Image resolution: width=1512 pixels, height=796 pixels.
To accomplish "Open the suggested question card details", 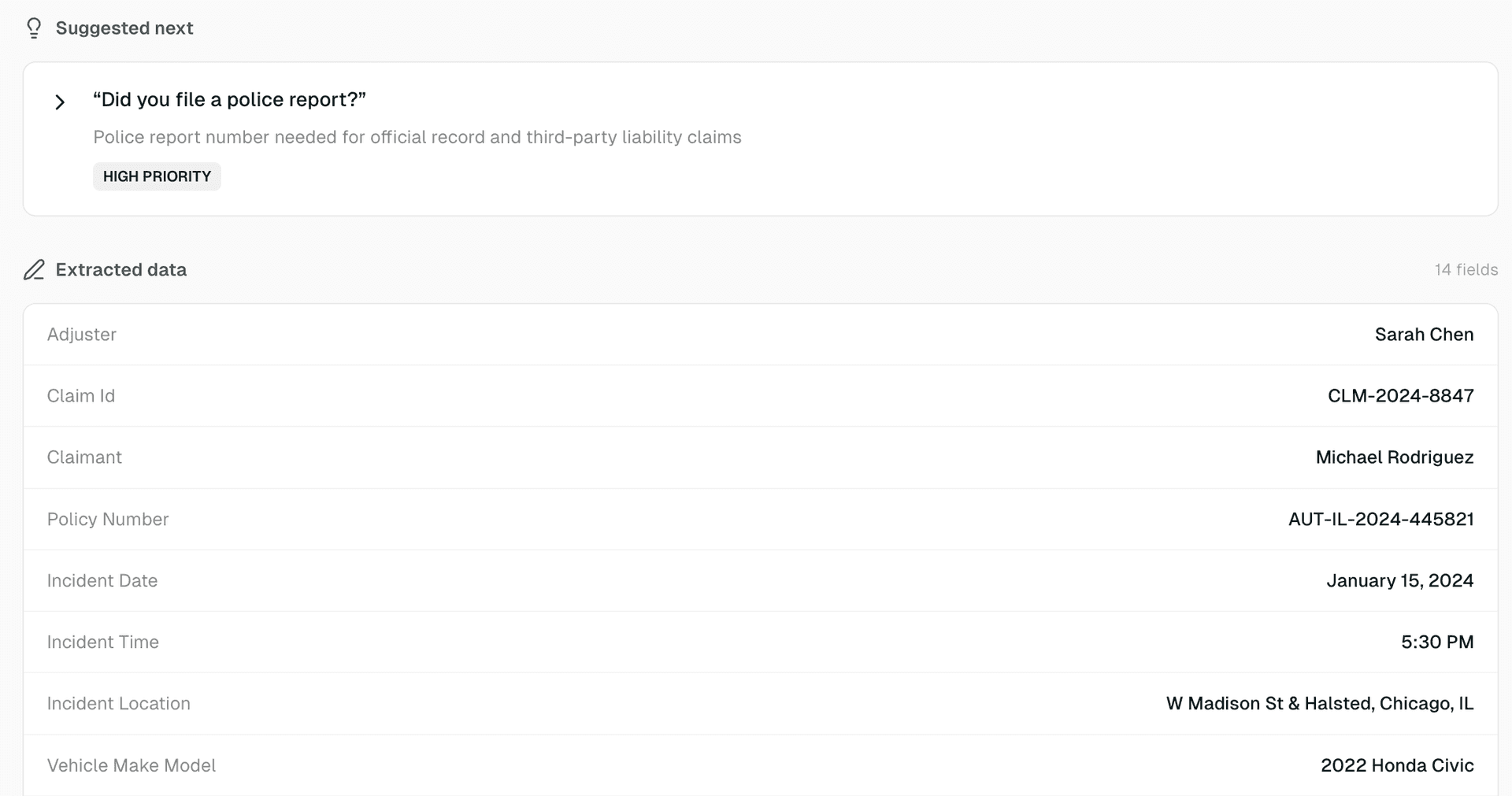I will click(x=229, y=99).
